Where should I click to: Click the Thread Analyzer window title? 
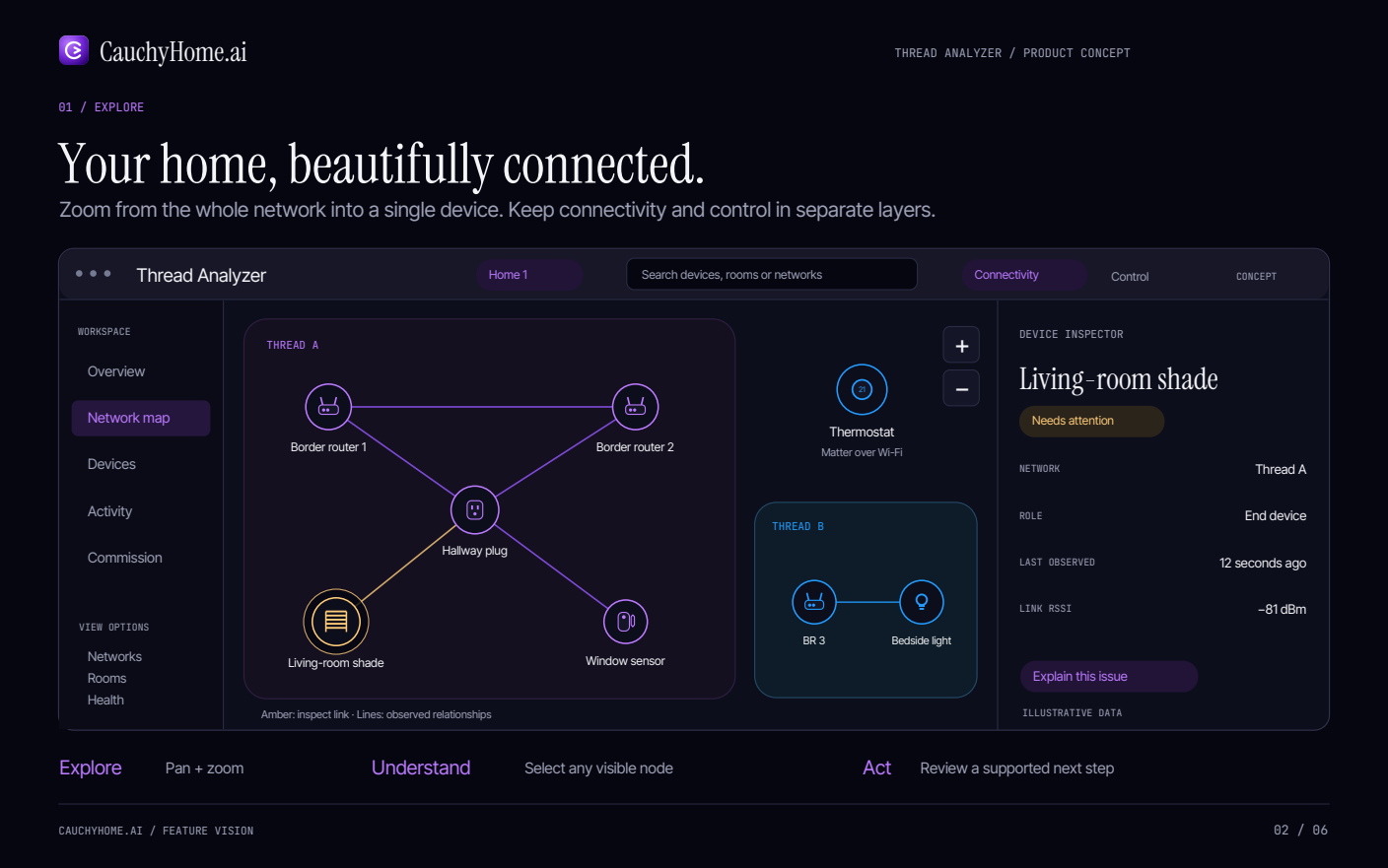(x=201, y=276)
